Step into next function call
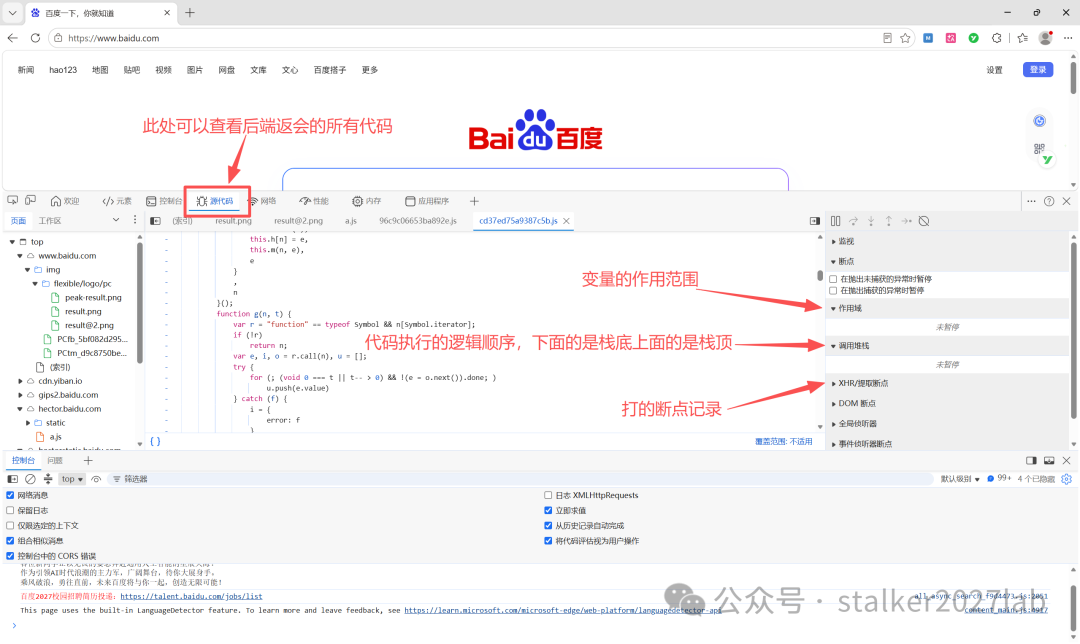Screen dimensions: 1080x644 pos(871,221)
